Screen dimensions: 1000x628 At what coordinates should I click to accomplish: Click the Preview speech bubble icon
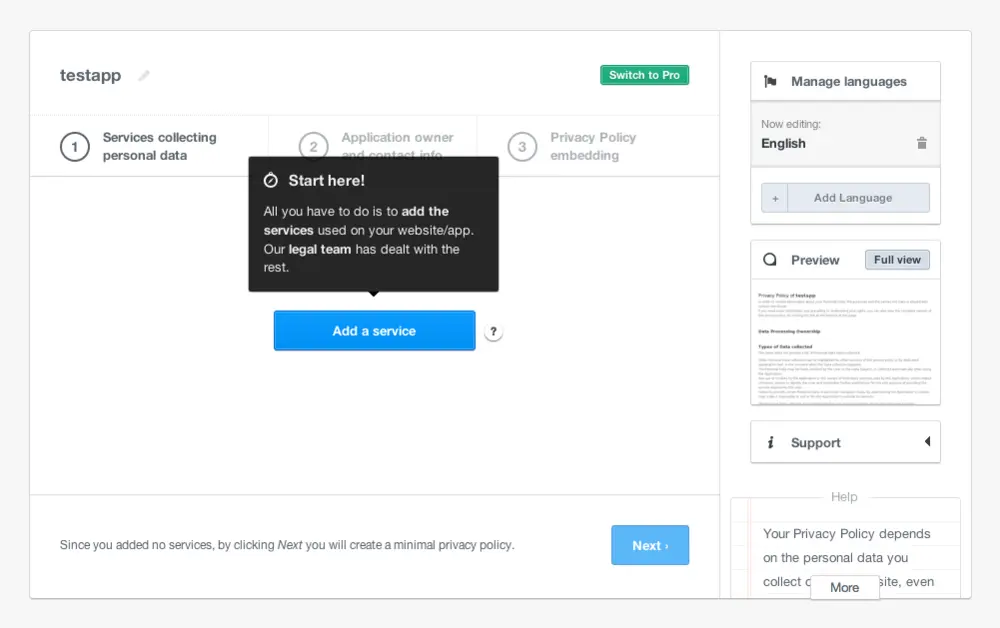coord(770,260)
